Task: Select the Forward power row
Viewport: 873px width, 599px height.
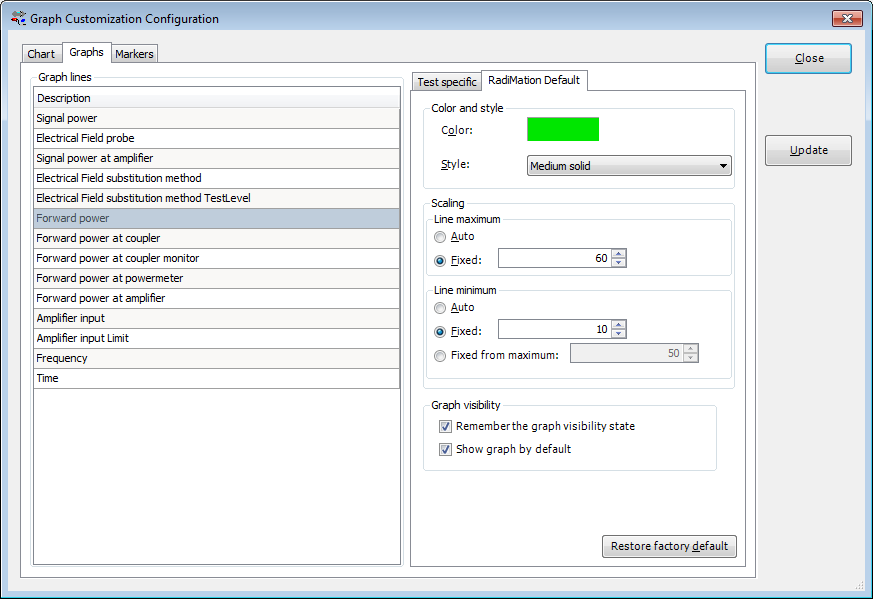Action: point(217,218)
